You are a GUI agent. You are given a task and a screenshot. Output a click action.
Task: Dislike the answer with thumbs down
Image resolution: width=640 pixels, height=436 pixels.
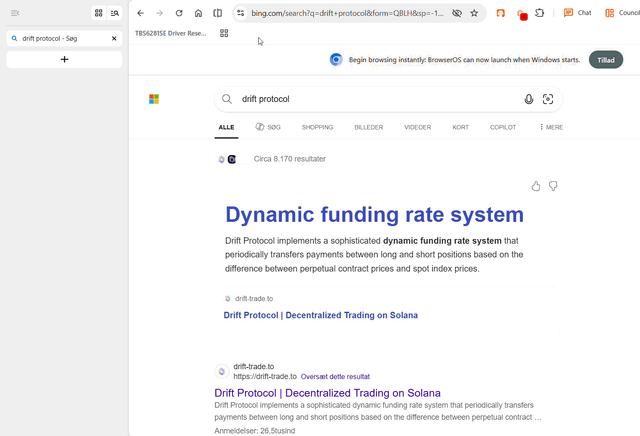(x=553, y=186)
